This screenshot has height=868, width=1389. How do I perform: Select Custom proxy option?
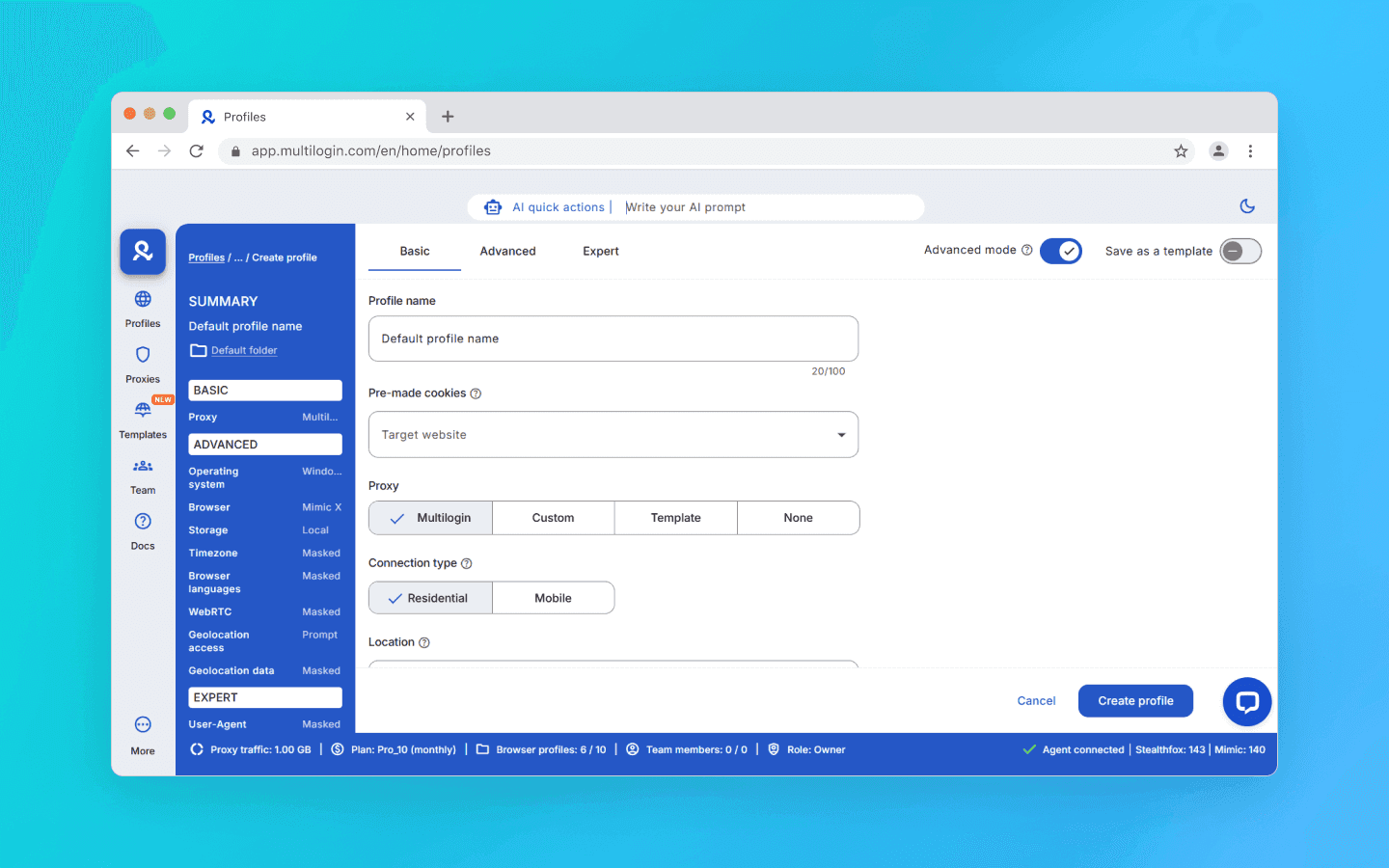click(x=554, y=518)
